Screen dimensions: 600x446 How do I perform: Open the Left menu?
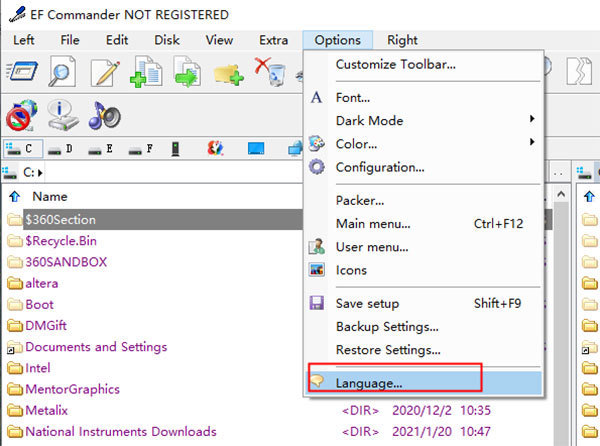click(24, 40)
